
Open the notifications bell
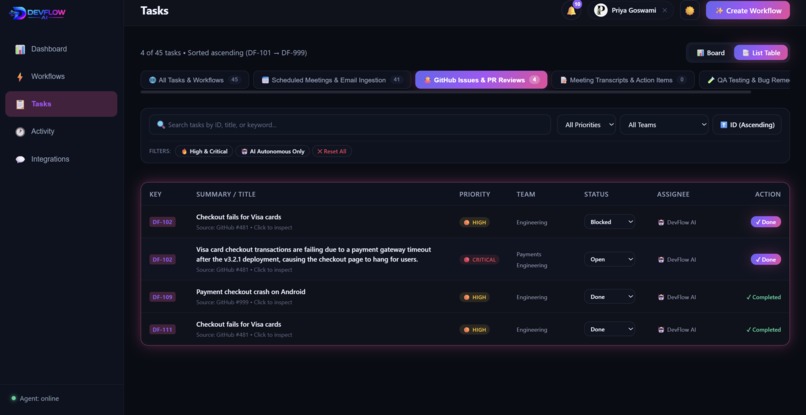(x=571, y=11)
